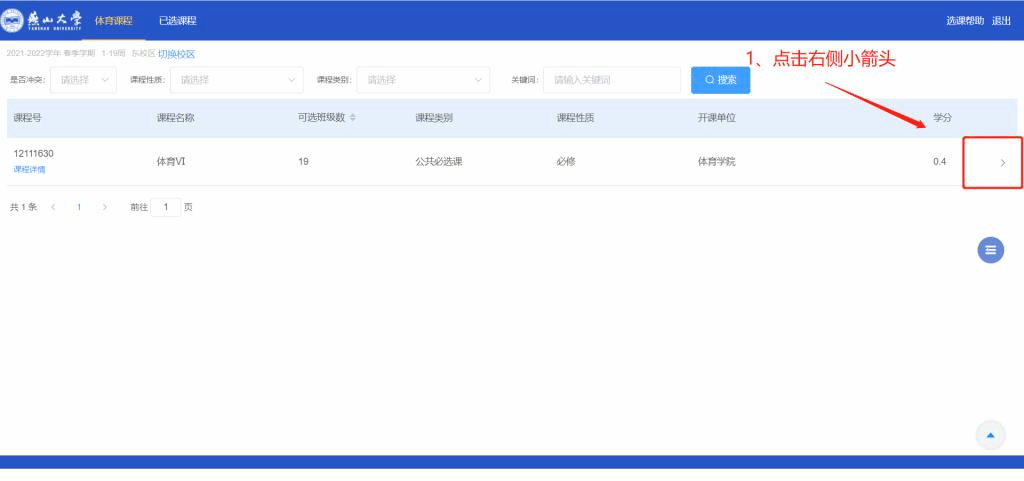Screen dimensions: 1024x481
Task: Open 课程详情 link under 12111630
Action: point(29,170)
